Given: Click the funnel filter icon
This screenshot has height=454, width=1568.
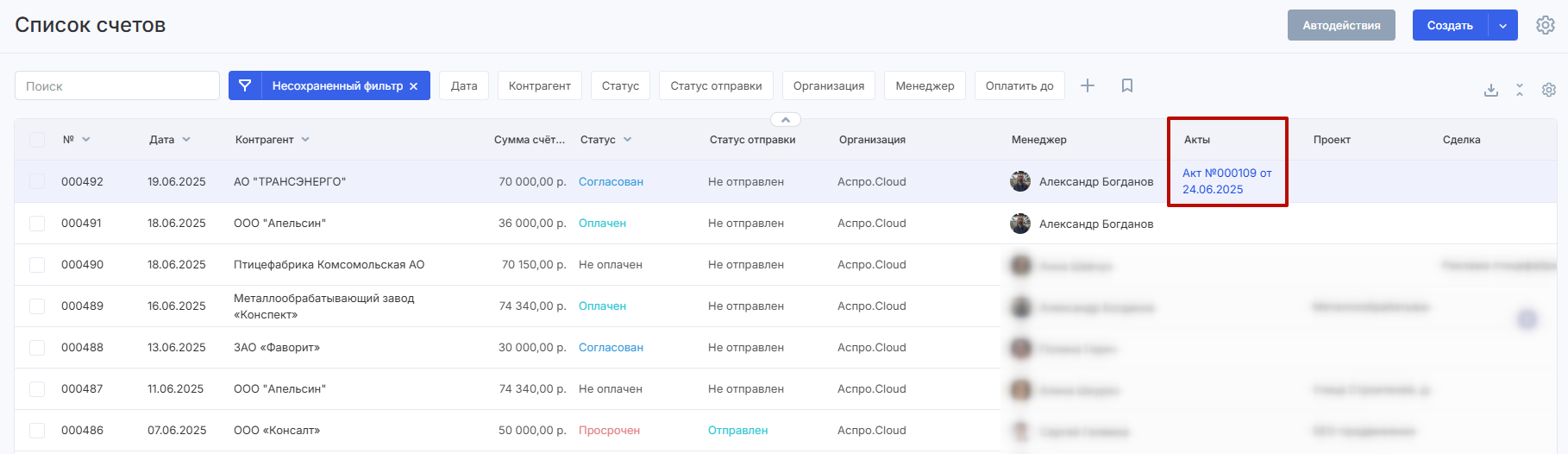Looking at the screenshot, I should (245, 85).
